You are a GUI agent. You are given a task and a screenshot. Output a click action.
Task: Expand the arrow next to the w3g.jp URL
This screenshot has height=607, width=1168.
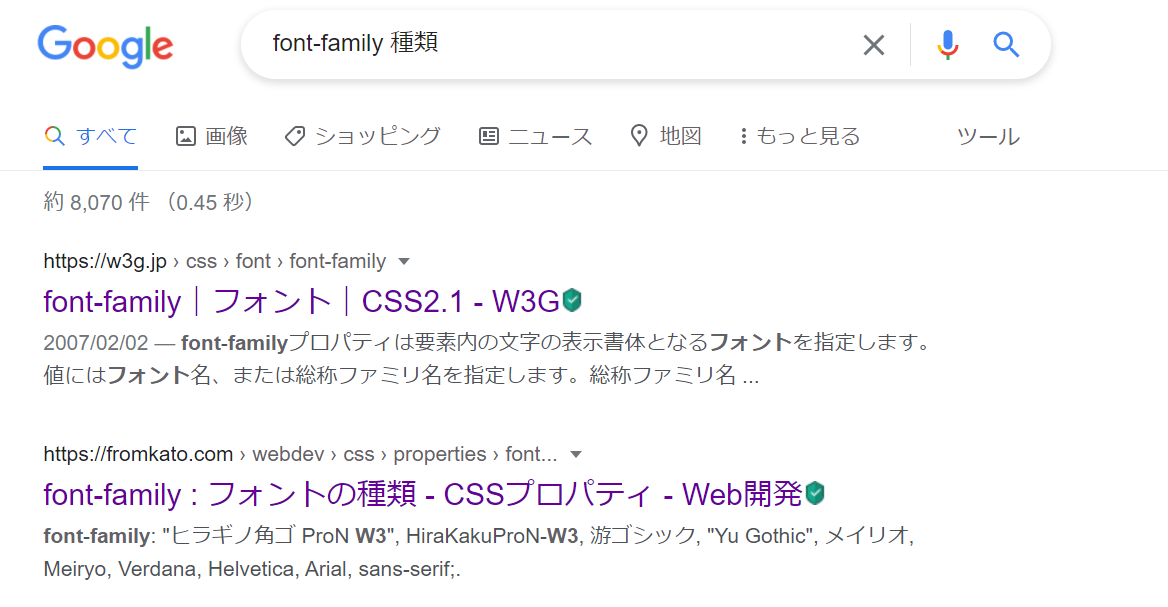404,261
